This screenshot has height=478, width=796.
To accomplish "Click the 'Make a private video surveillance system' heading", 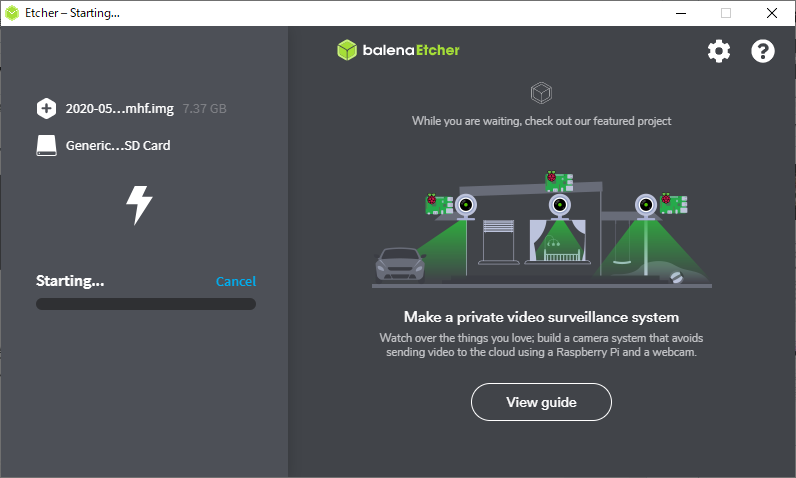I will tap(541, 317).
